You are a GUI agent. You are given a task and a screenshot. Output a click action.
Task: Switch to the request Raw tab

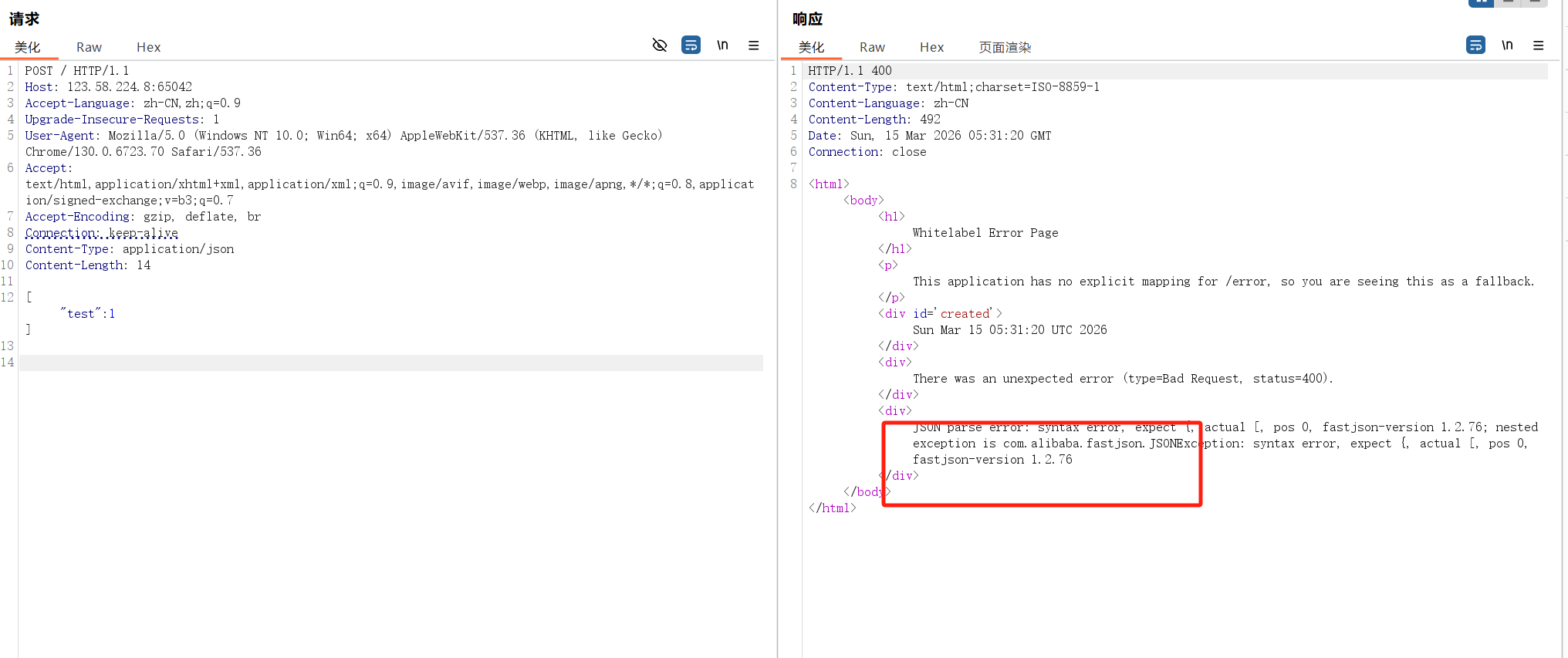(x=89, y=47)
